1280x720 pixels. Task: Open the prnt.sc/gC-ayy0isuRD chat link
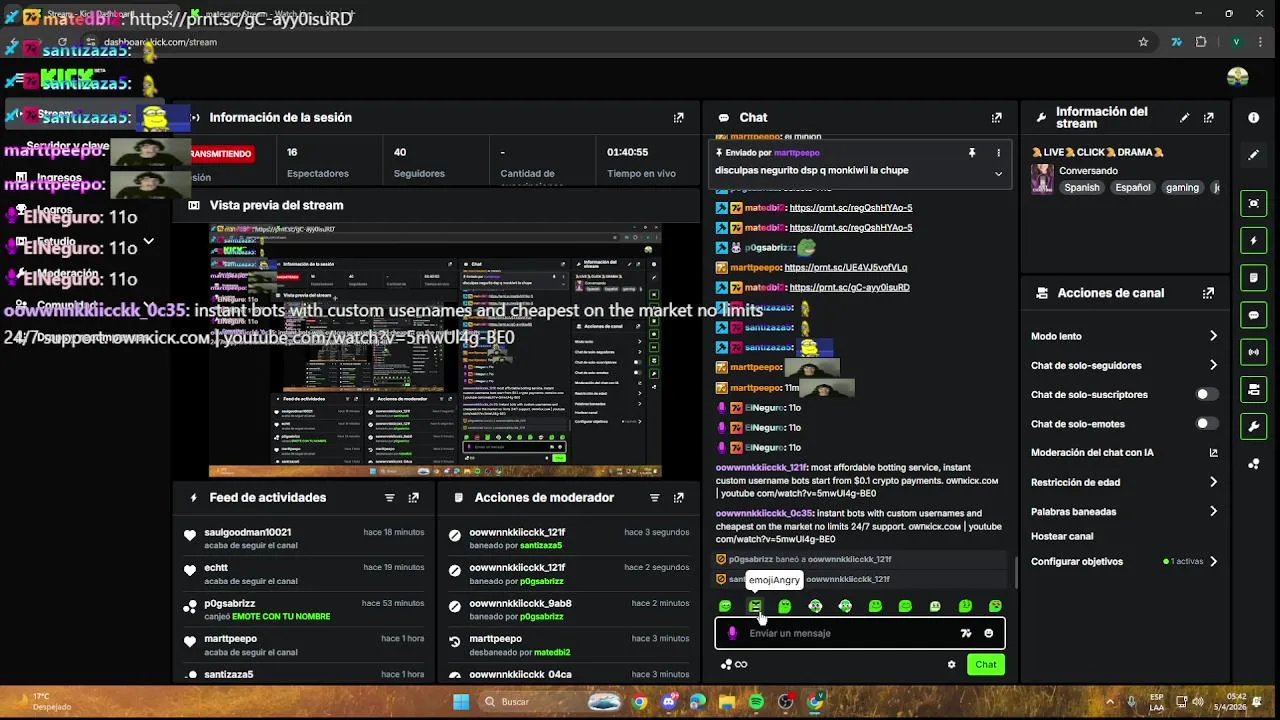(x=849, y=287)
